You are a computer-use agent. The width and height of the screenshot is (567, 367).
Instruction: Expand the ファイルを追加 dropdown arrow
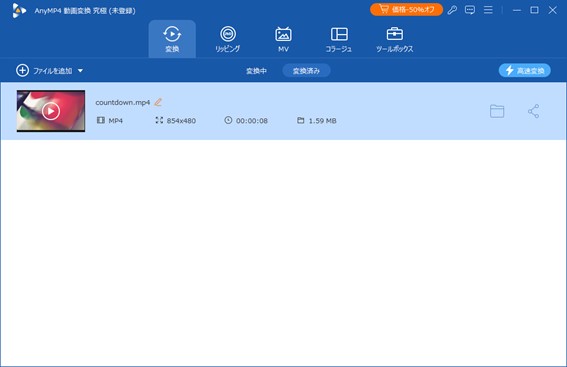pyautogui.click(x=80, y=71)
